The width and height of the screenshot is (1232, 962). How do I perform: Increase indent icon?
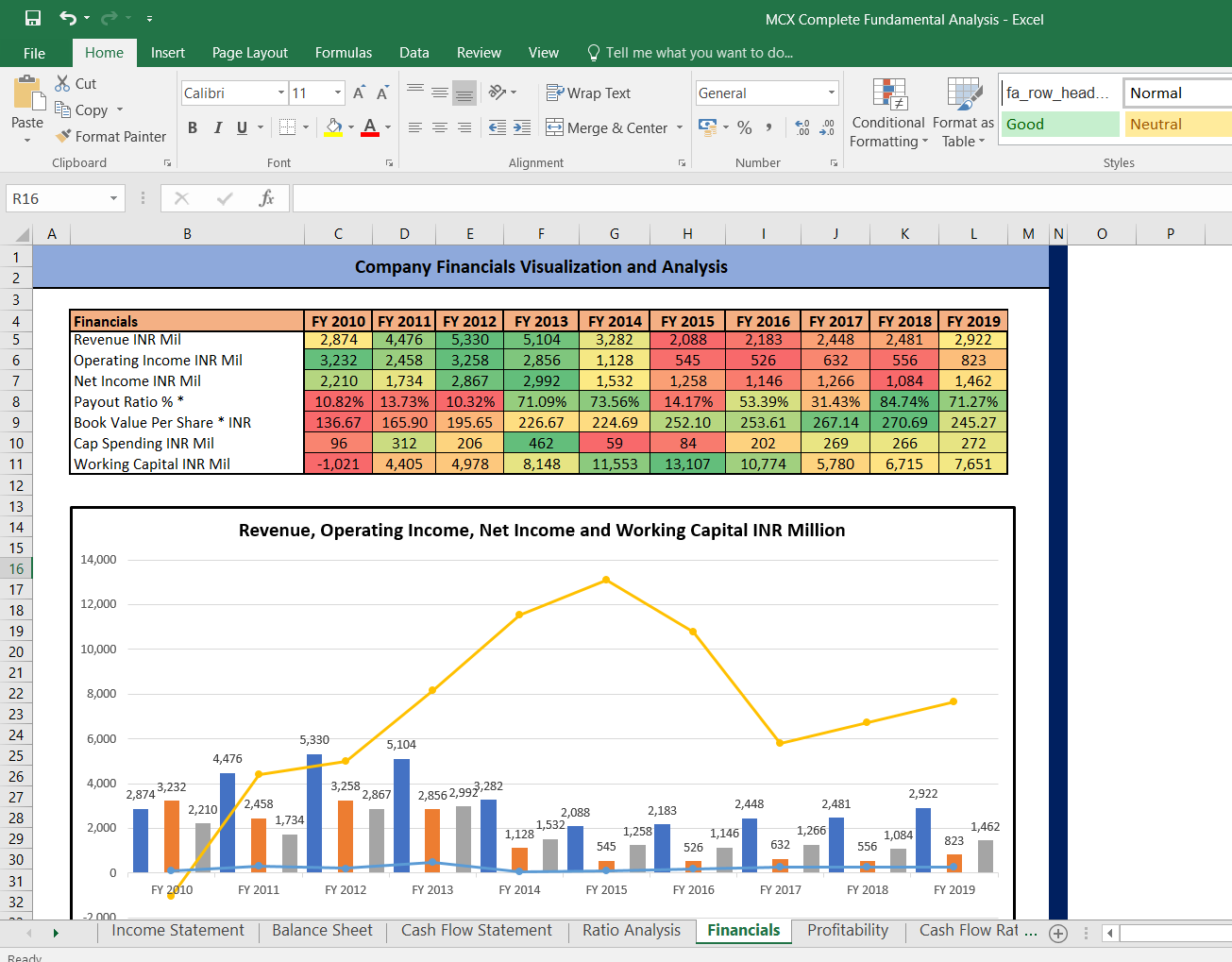(522, 127)
